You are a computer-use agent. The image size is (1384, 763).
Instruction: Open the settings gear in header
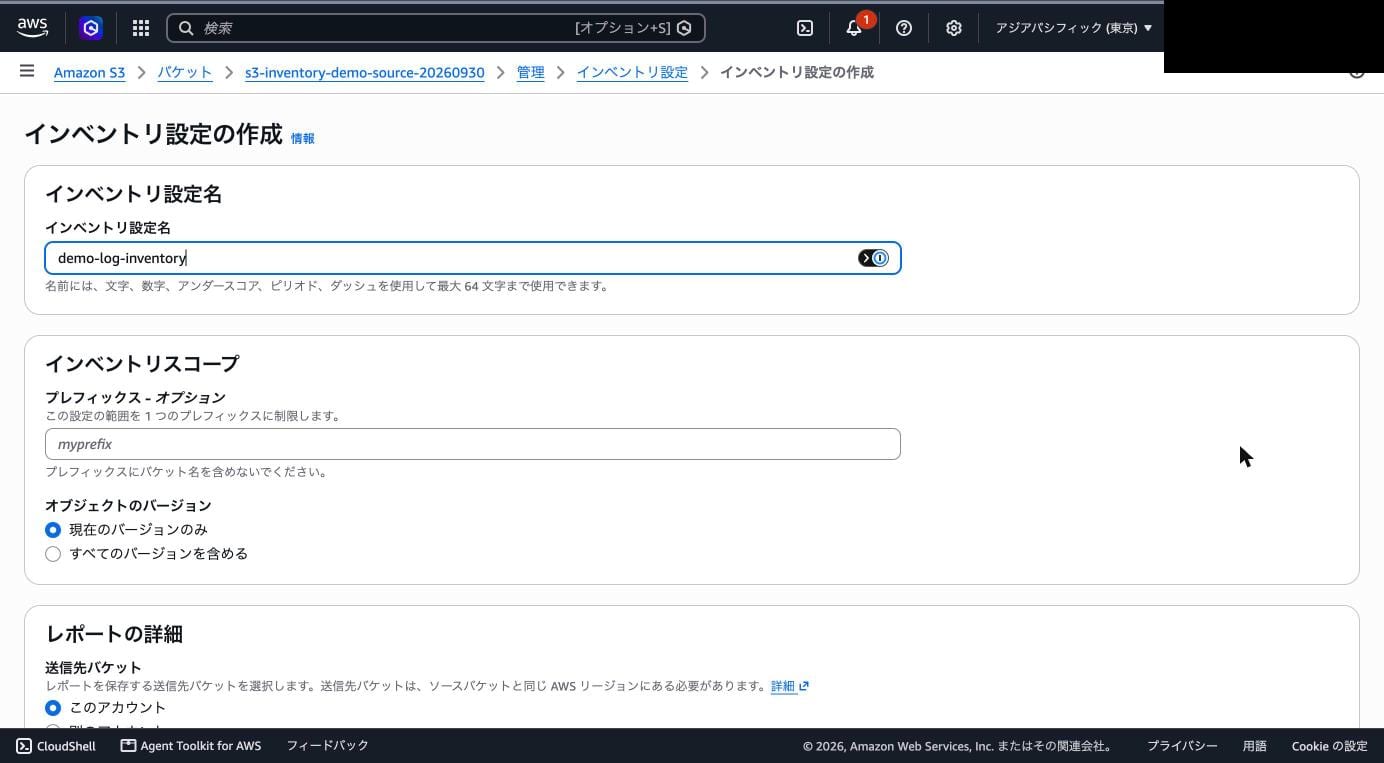point(954,28)
